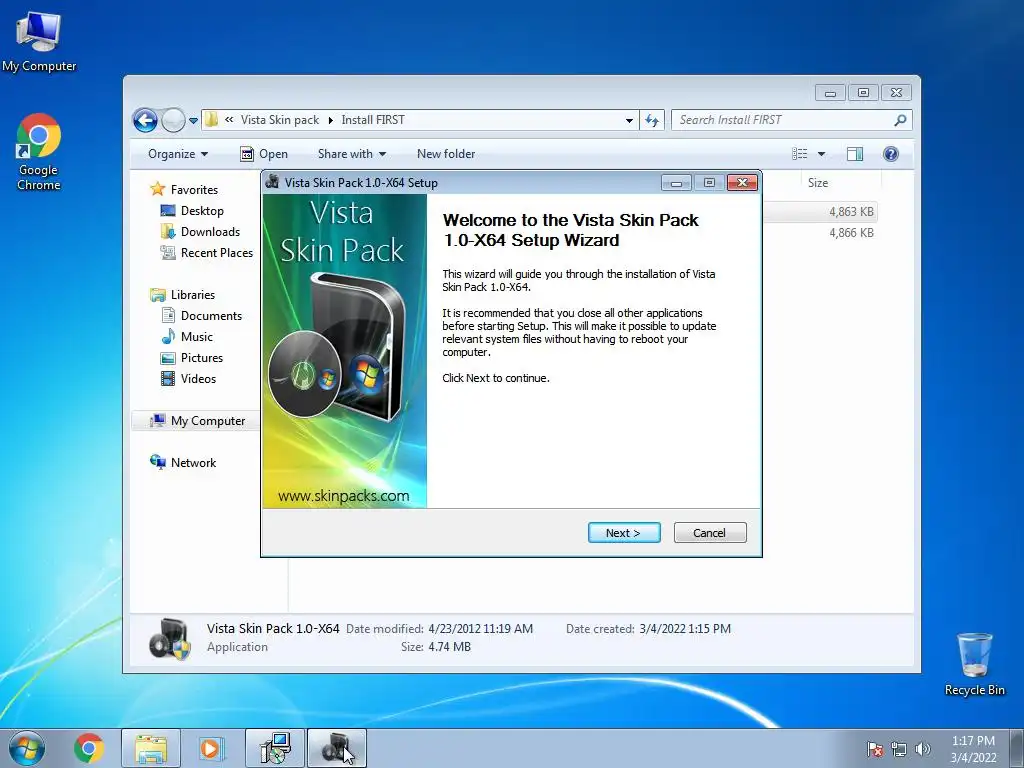
Task: Open the Videos library
Action: [x=188, y=379]
